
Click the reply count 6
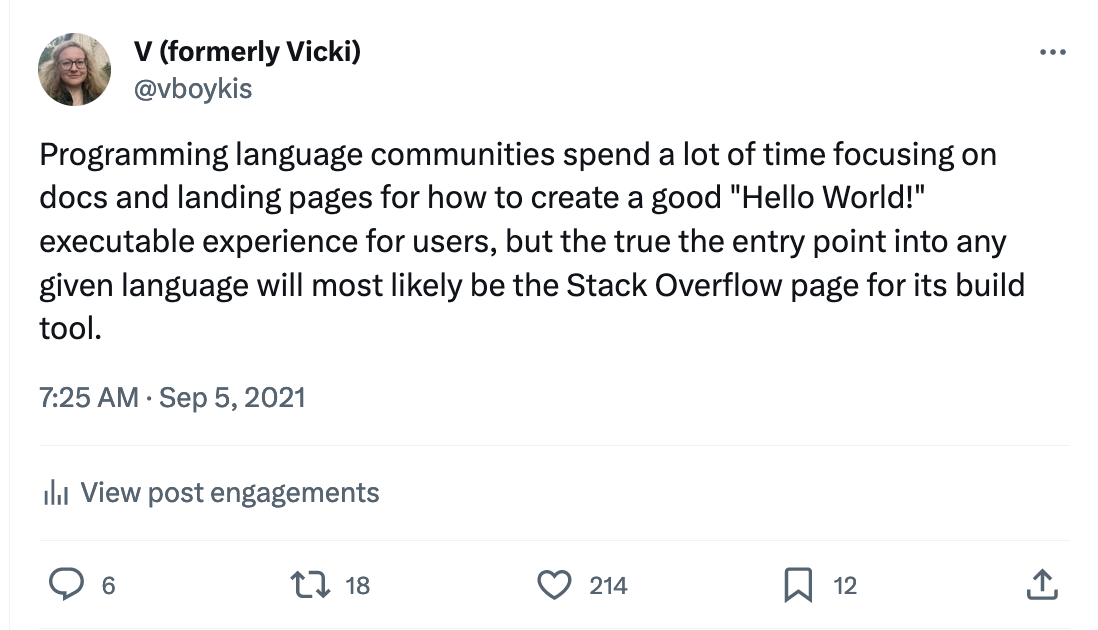[x=109, y=585]
